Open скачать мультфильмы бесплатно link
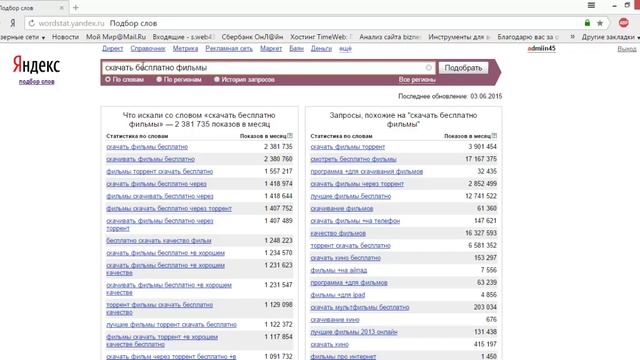The height and width of the screenshot is (360, 640). point(360,307)
